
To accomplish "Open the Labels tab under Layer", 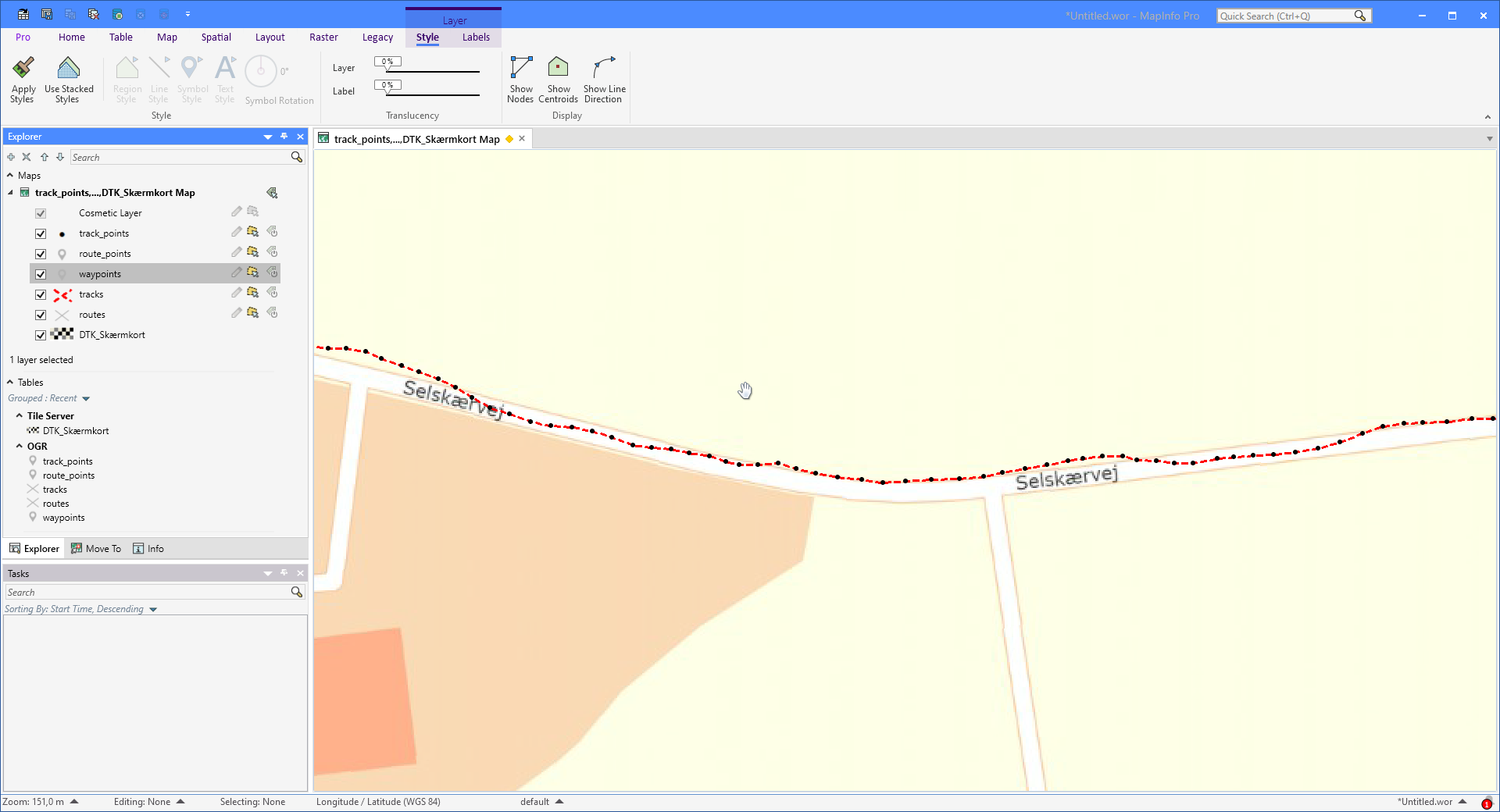I will click(x=476, y=37).
